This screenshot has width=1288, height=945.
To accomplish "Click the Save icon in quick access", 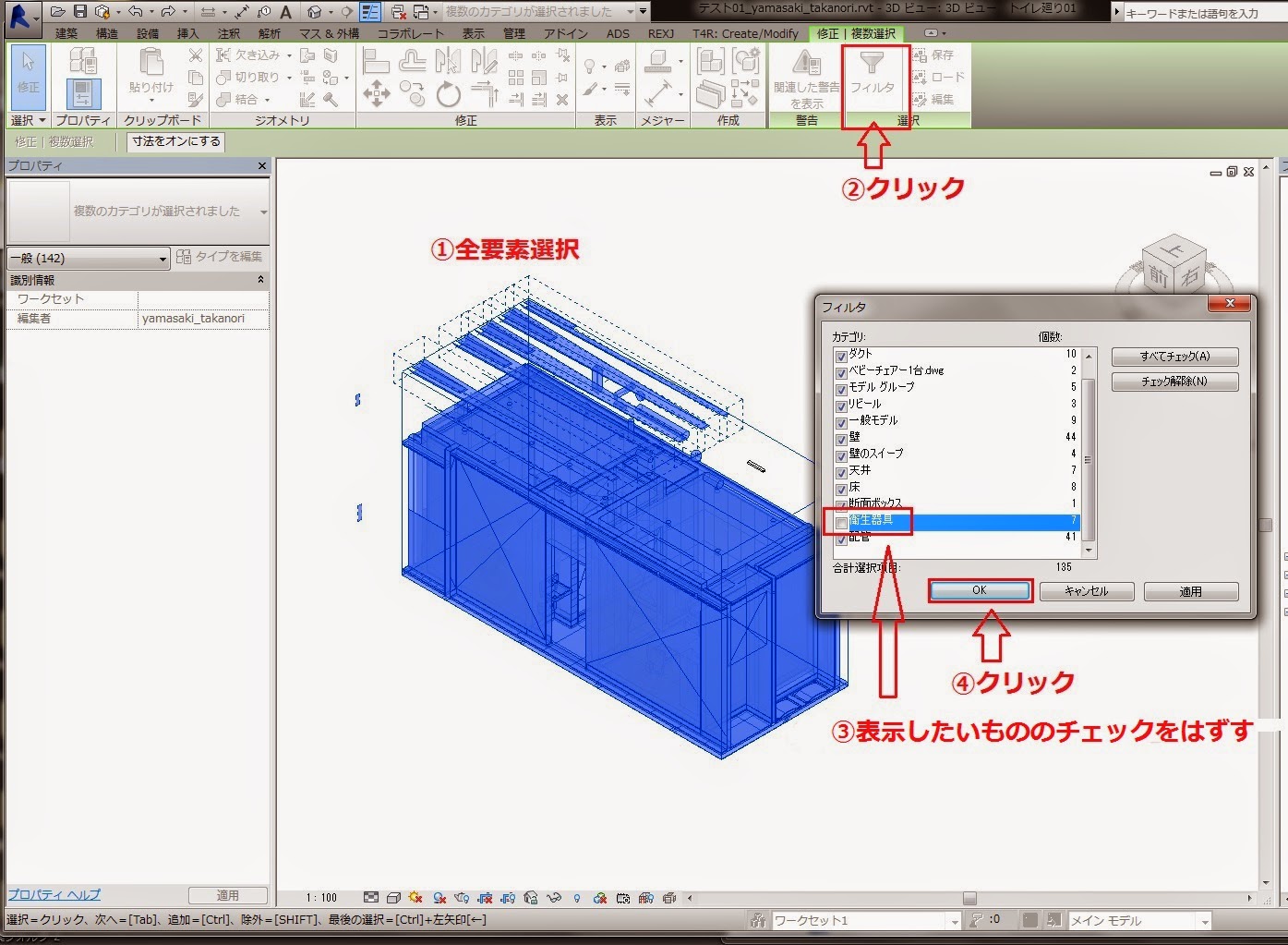I will pos(80,12).
